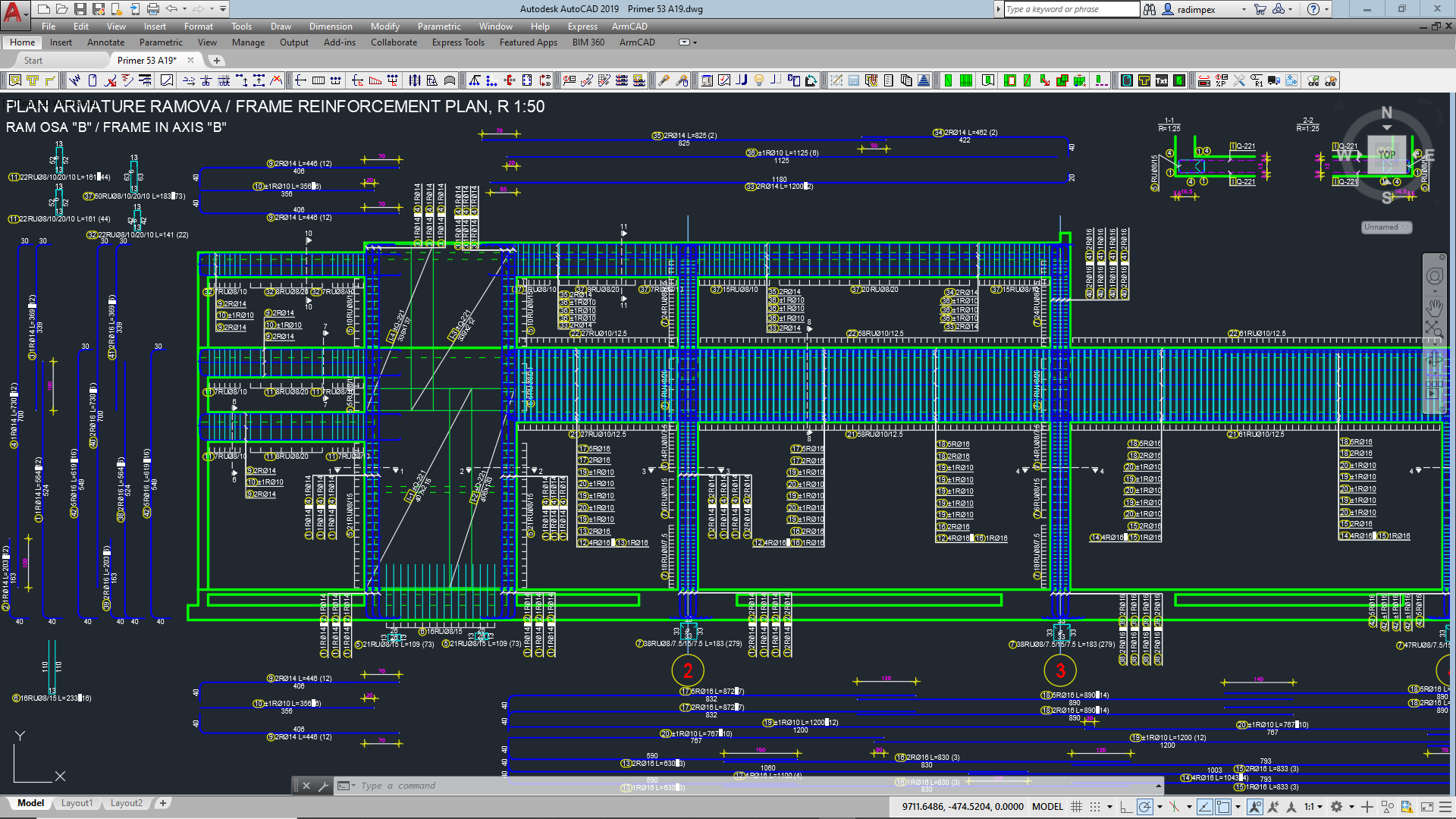This screenshot has width=1456, height=819.
Task: Click the keyword search input field
Action: tap(1072, 9)
